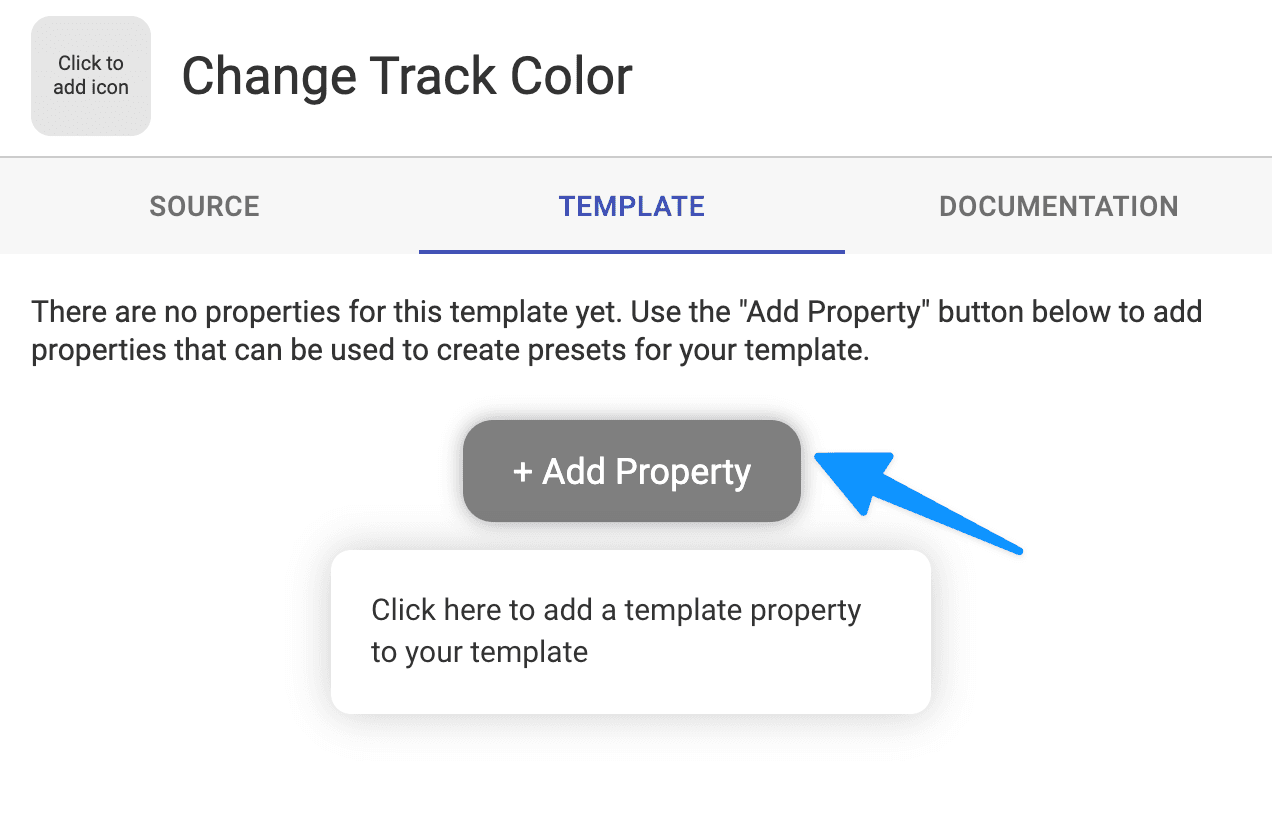Click the 'no properties' description paragraph

pyautogui.click(x=617, y=332)
